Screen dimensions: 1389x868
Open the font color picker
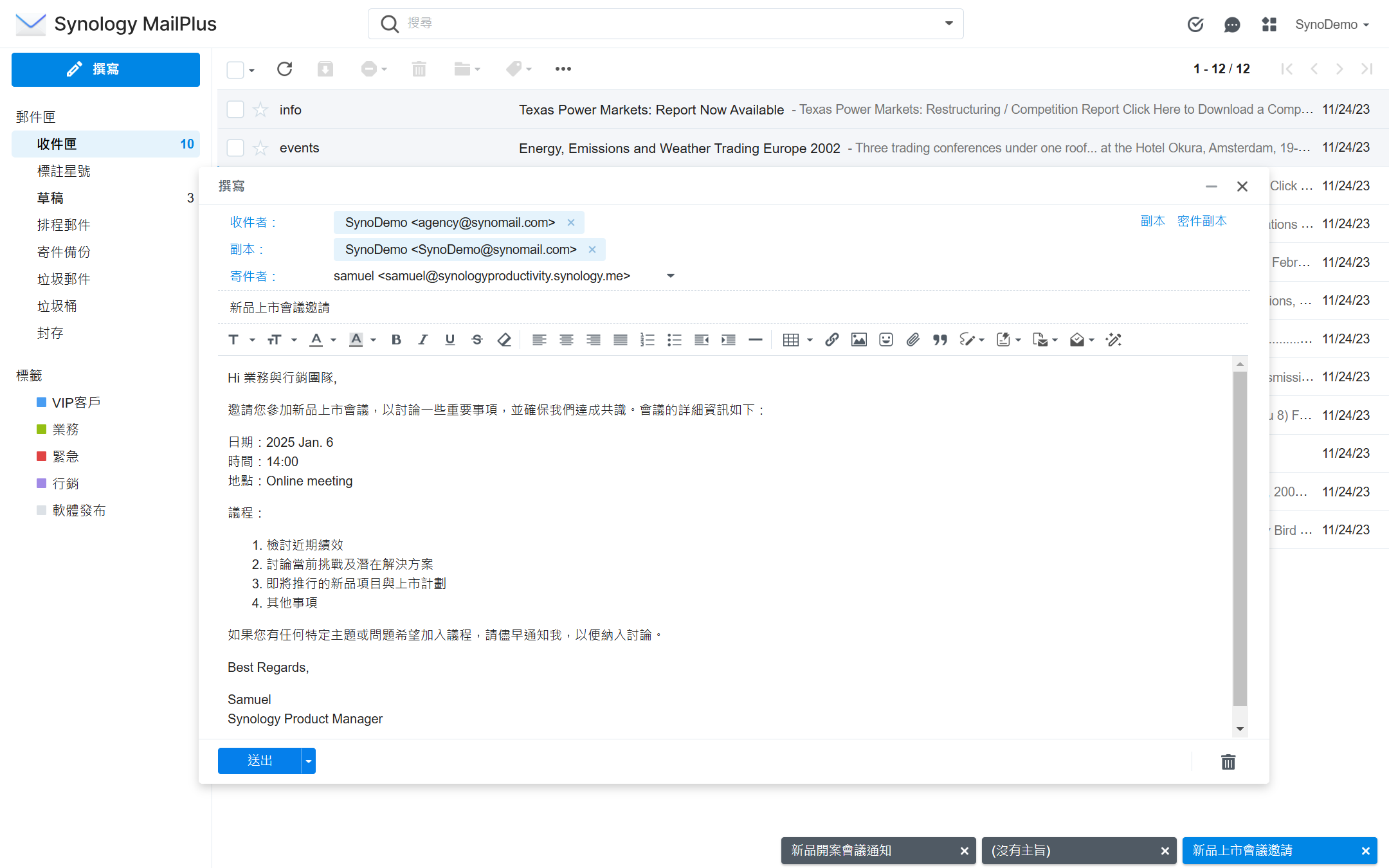323,339
